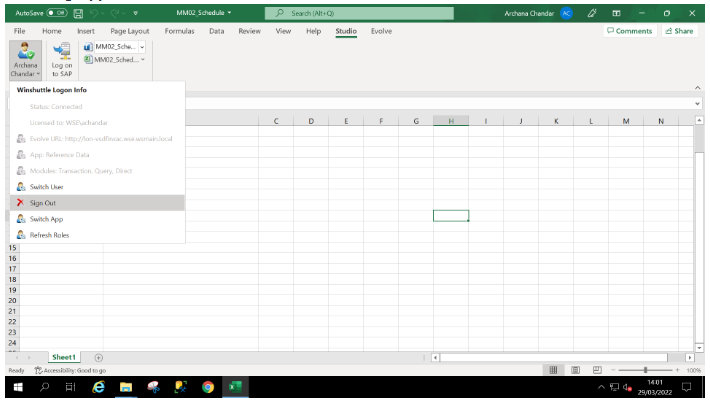Open the Evolve ribbon tab
Viewport: 710px width, 400px height.
point(381,31)
